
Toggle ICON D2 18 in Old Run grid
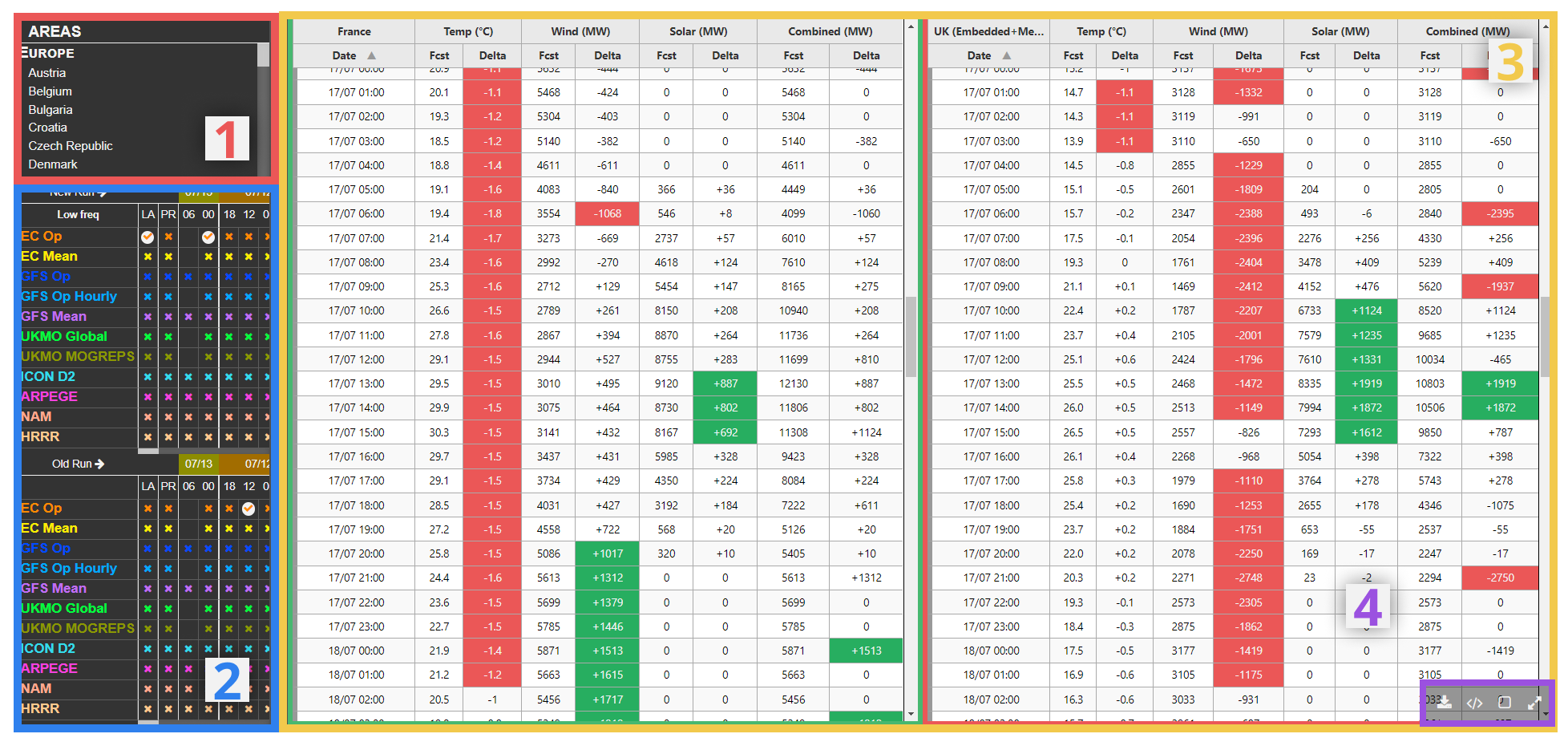coord(229,649)
